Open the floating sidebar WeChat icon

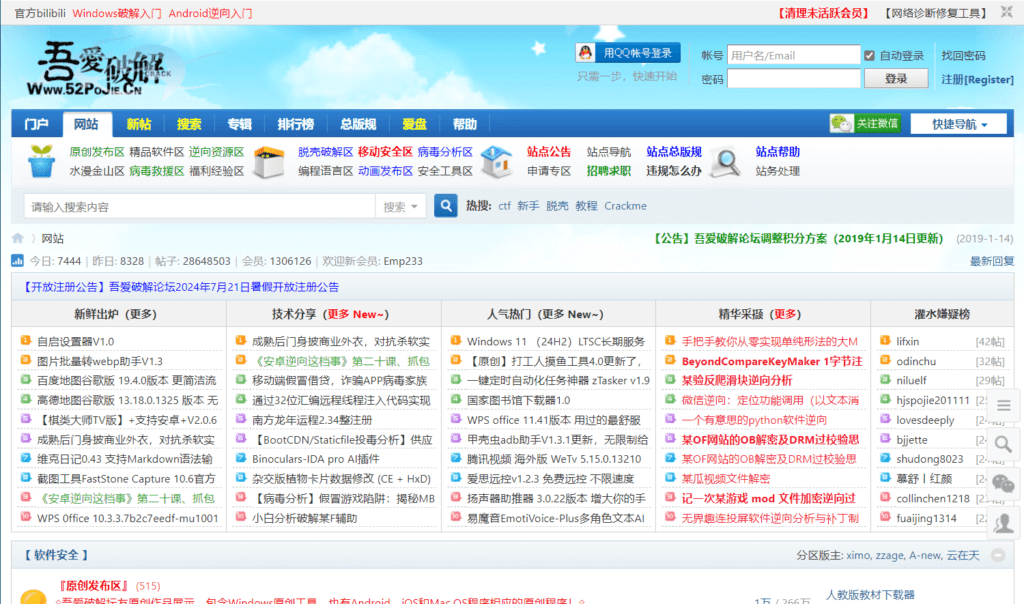1004,484
